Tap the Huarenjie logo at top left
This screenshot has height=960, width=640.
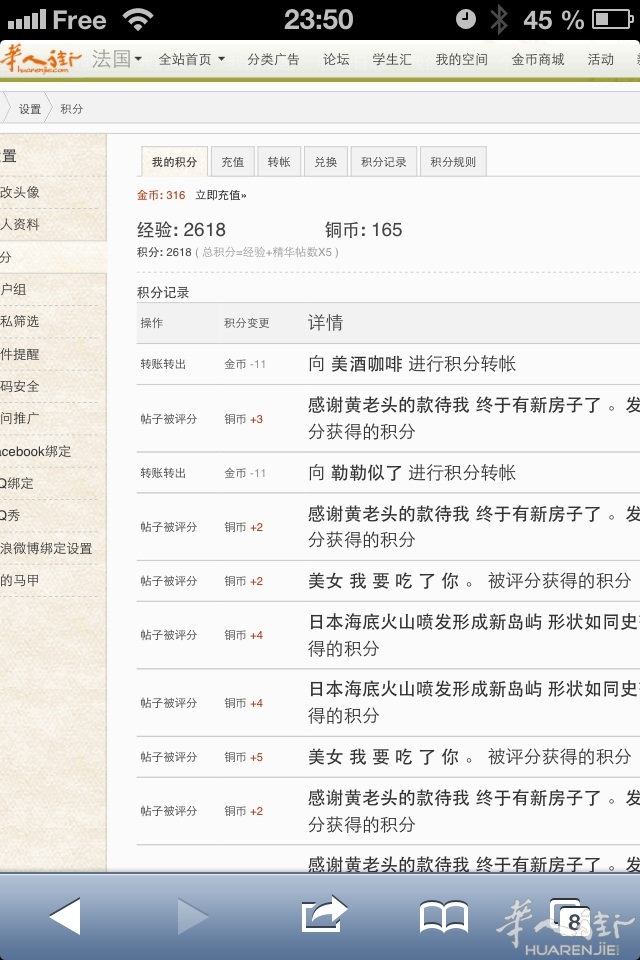42,59
